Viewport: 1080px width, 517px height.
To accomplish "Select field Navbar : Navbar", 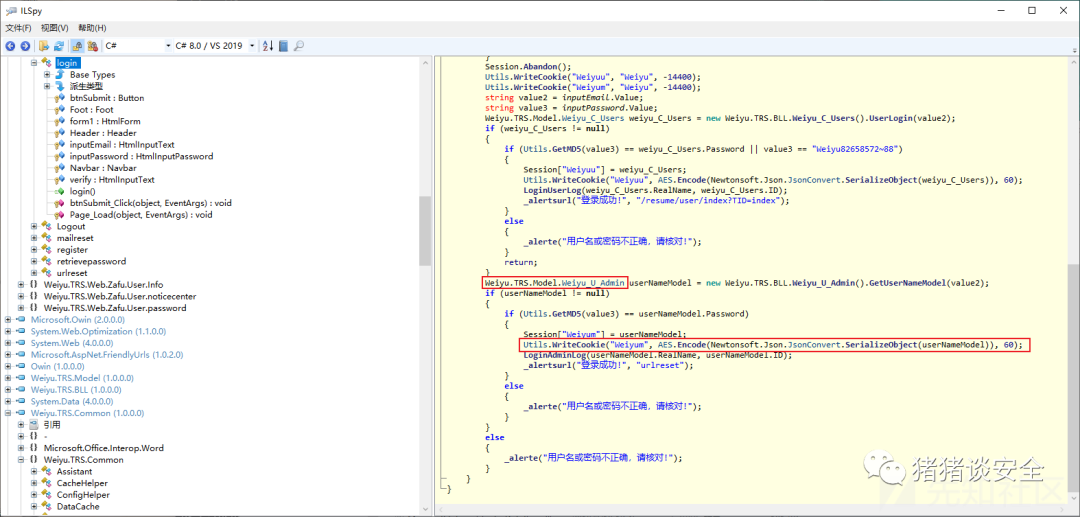I will click(x=103, y=168).
